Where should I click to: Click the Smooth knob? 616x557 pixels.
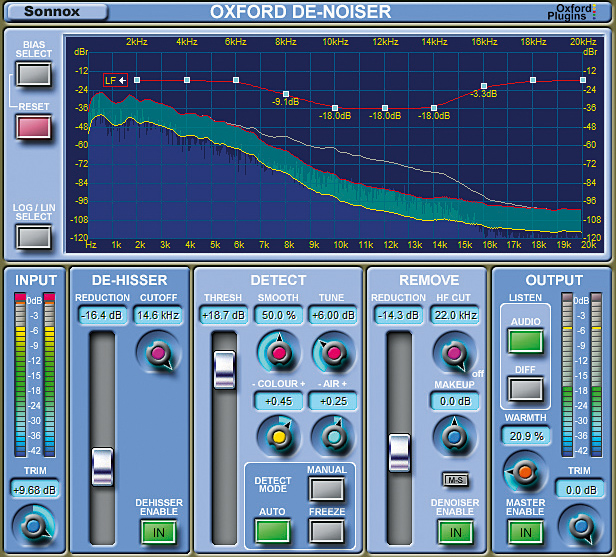pyautogui.click(x=279, y=352)
